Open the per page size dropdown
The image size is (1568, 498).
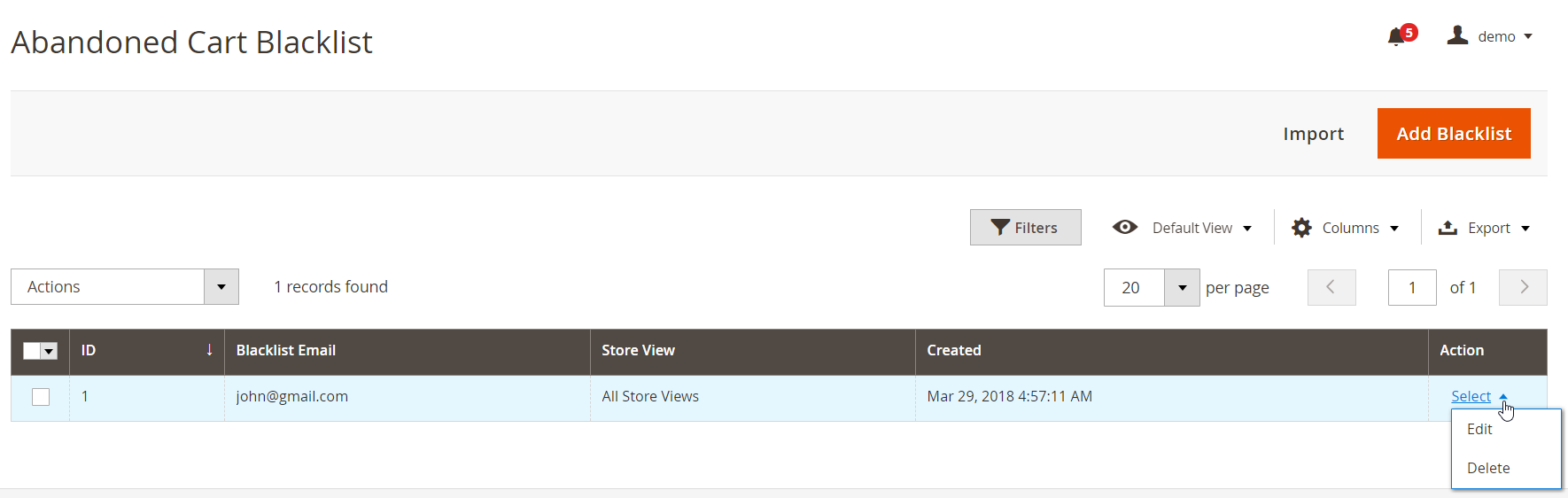[1182, 288]
